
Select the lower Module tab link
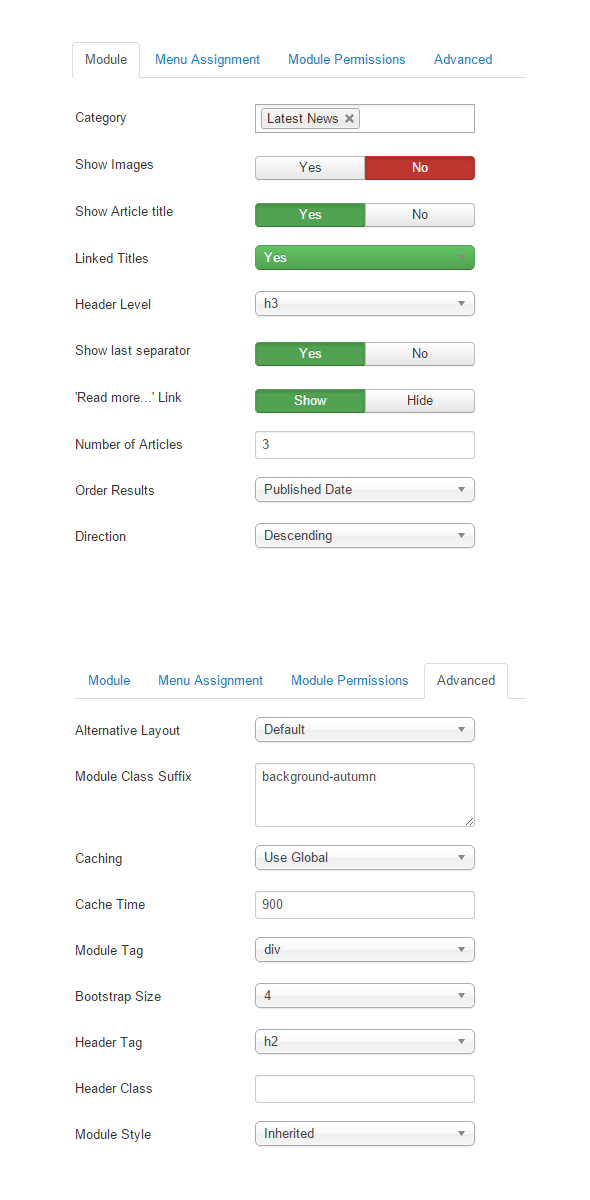click(x=109, y=681)
